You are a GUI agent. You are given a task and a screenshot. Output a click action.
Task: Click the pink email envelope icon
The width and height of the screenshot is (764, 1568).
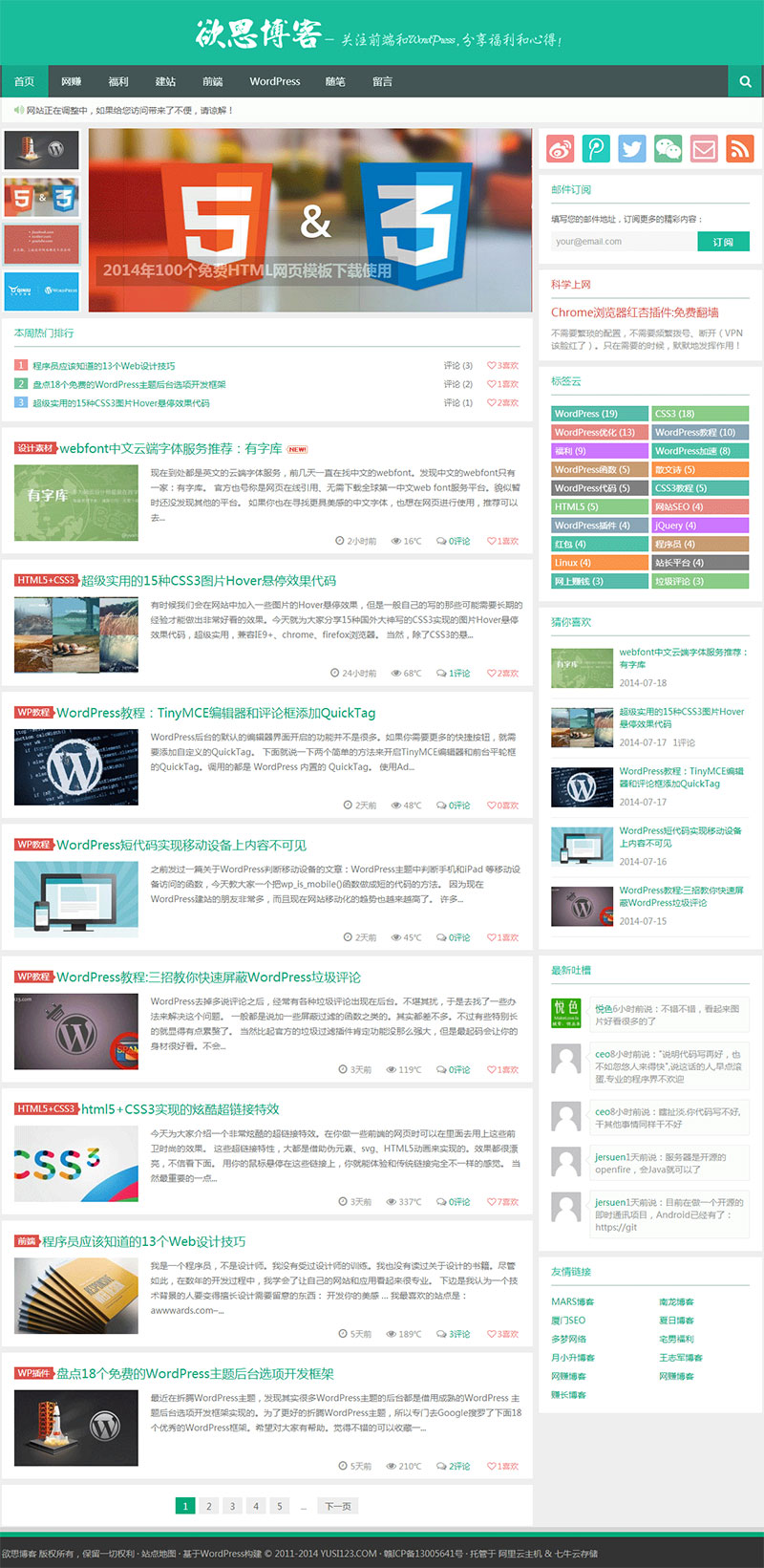point(704,148)
